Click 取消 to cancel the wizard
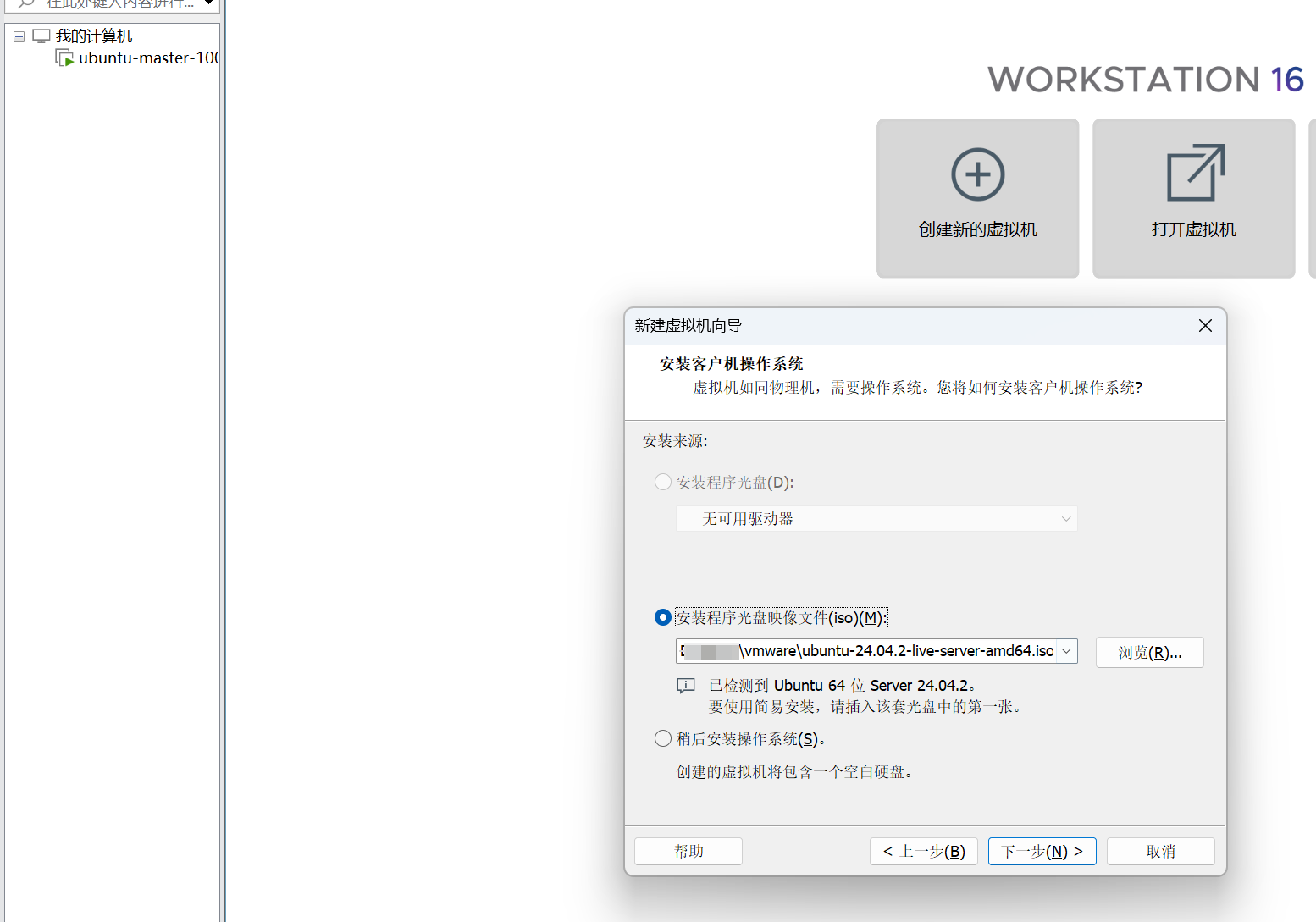Screen dimensions: 1316x922 1160,851
